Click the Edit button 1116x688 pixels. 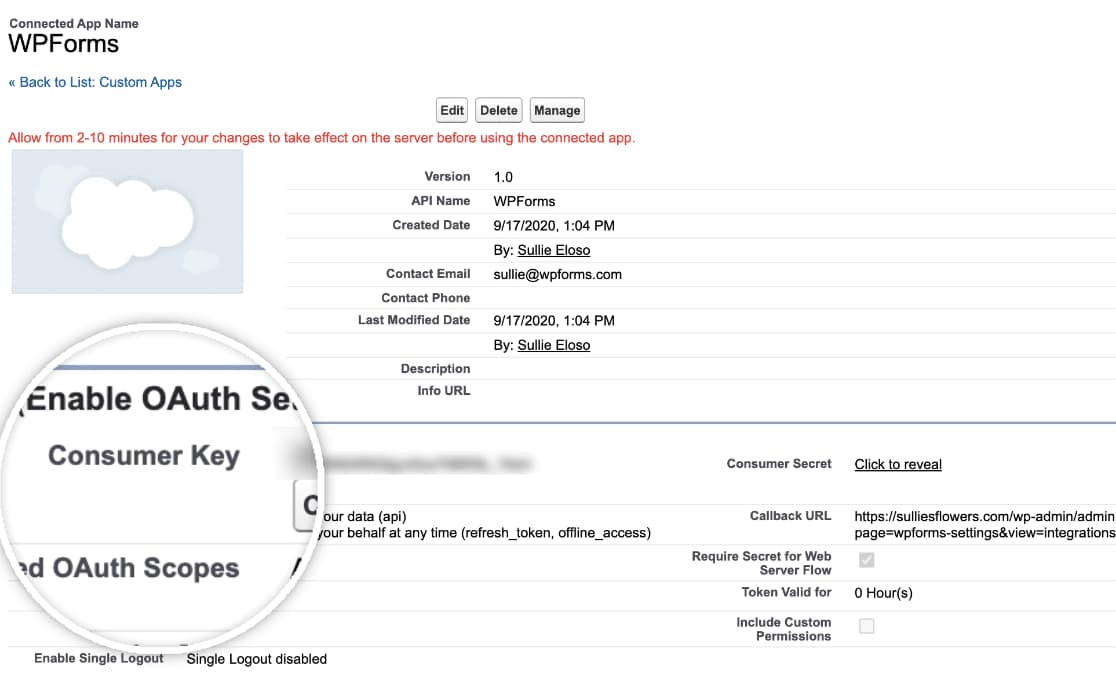[450, 110]
